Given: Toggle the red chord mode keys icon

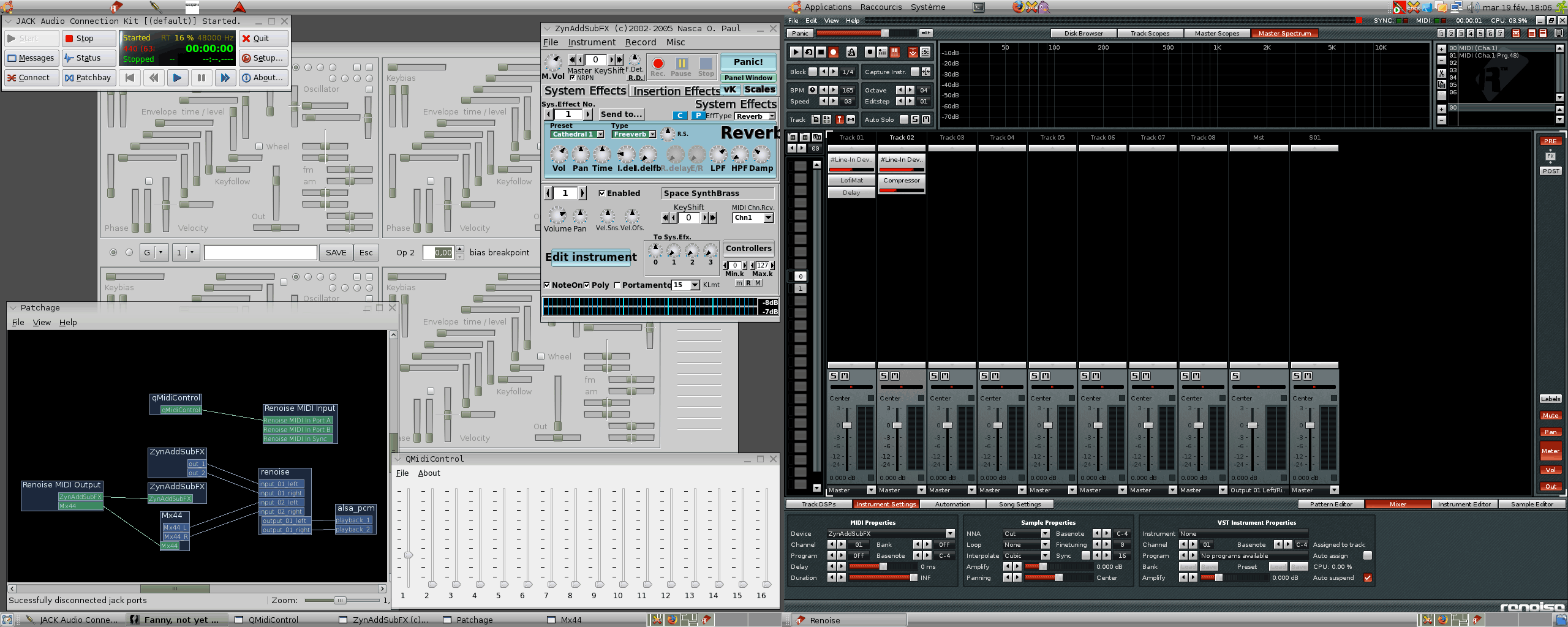Looking at the screenshot, I should 895,52.
